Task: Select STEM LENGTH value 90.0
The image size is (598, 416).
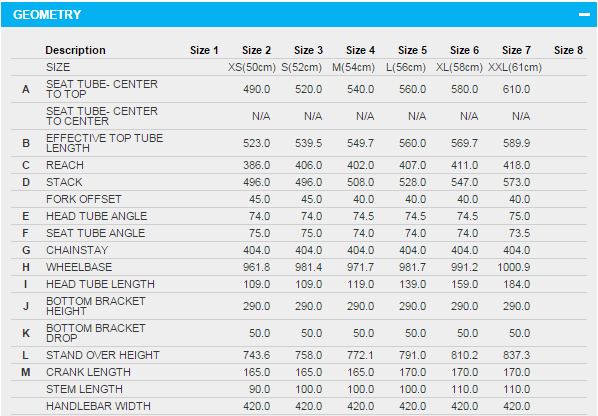Action: point(260,389)
